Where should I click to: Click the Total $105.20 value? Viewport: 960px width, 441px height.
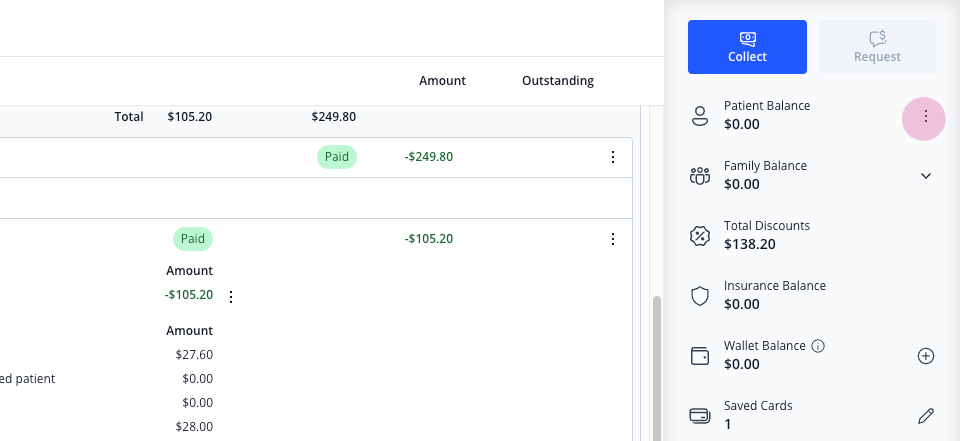point(190,116)
